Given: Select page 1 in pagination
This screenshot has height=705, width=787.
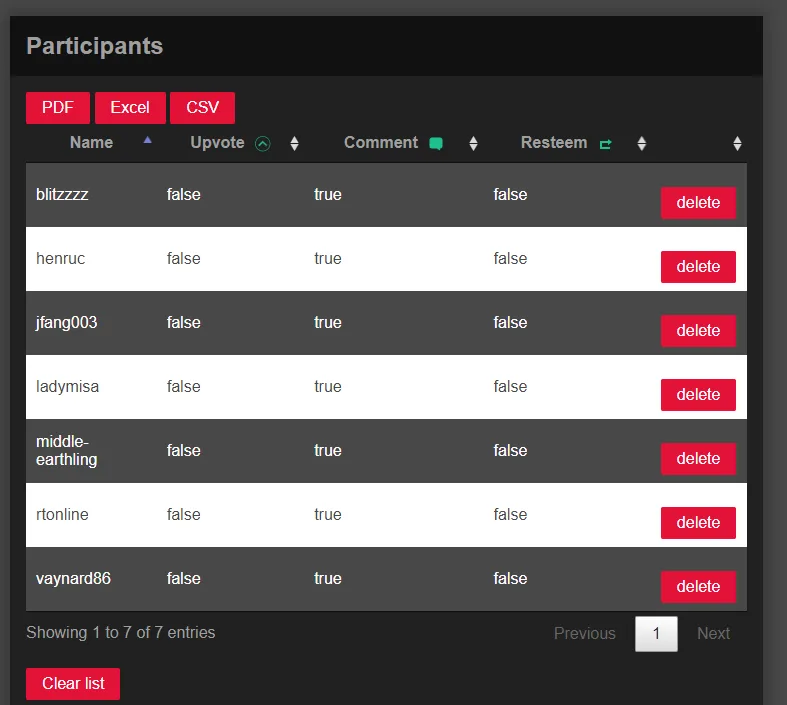Looking at the screenshot, I should (656, 634).
